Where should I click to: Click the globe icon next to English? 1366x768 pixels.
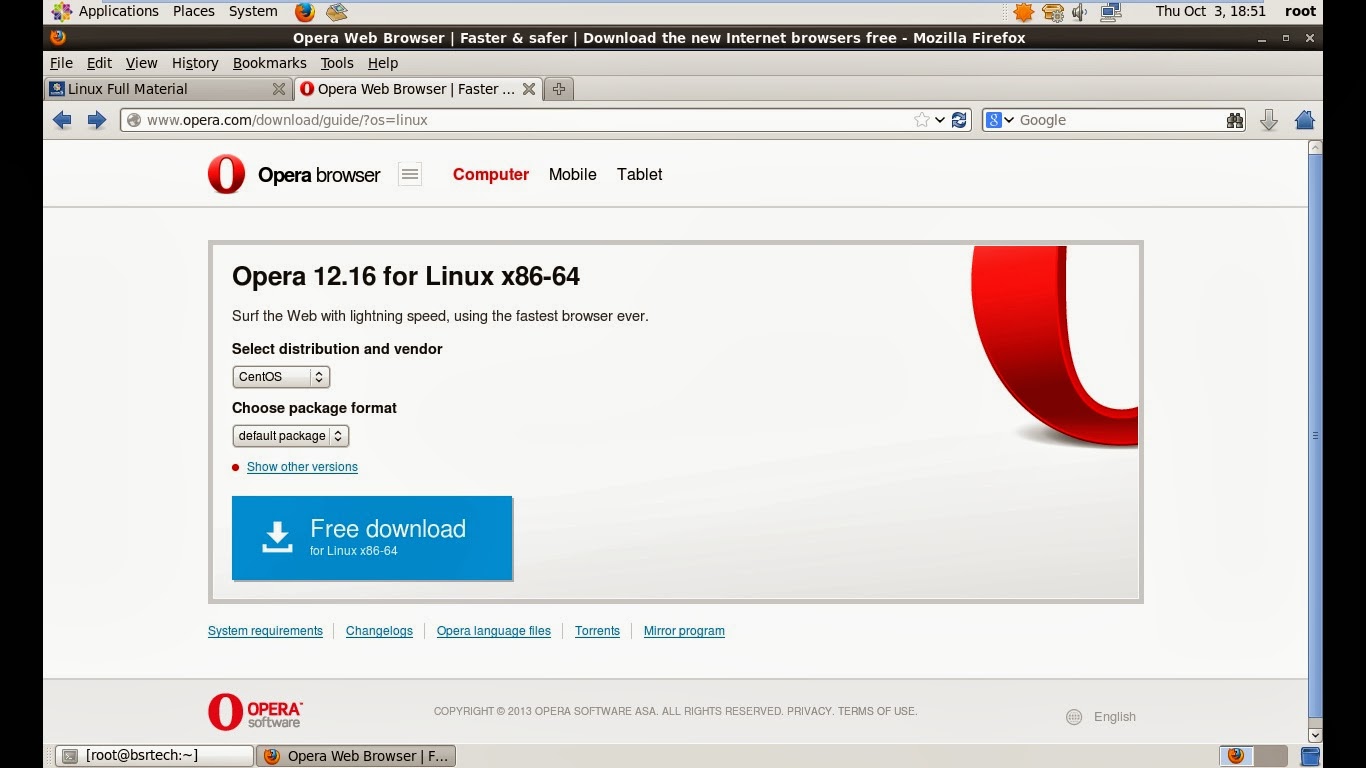click(1074, 717)
